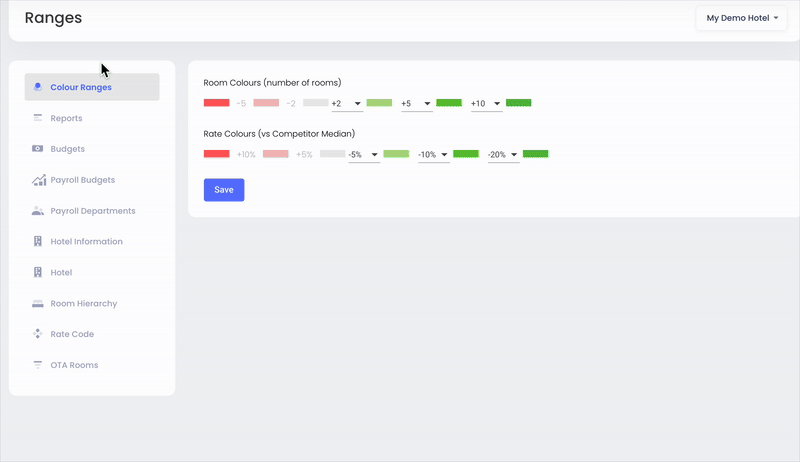Click the -5 room threshold value
Screen dimensions: 800x462
[x=241, y=104]
